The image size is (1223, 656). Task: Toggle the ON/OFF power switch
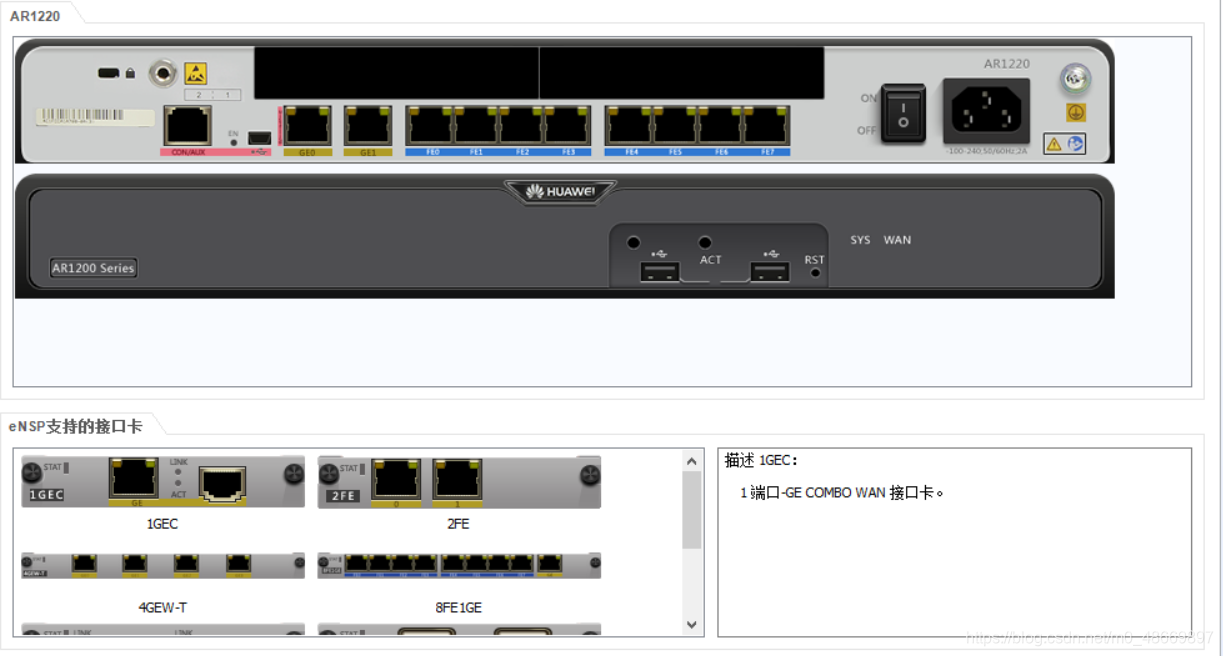tap(903, 113)
